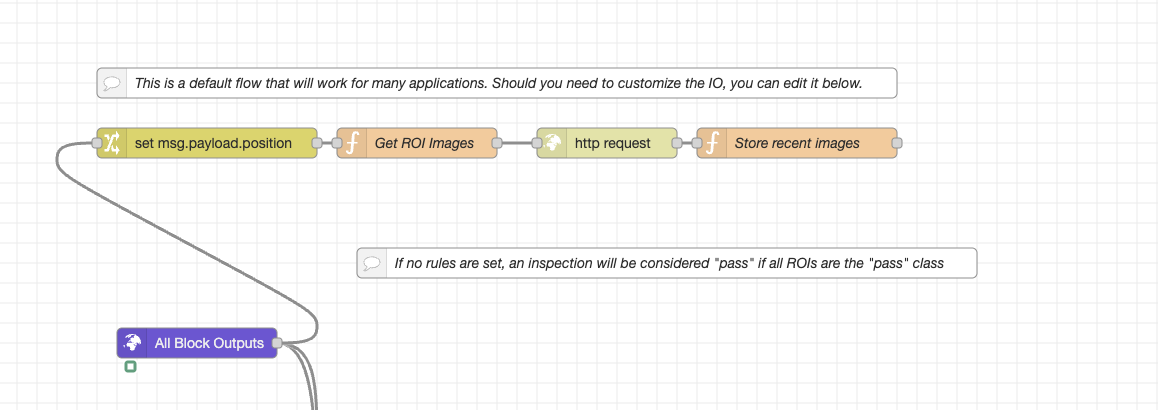Select the 'Get ROI Images' node label
Image resolution: width=1158 pixels, height=410 pixels.
[424, 143]
